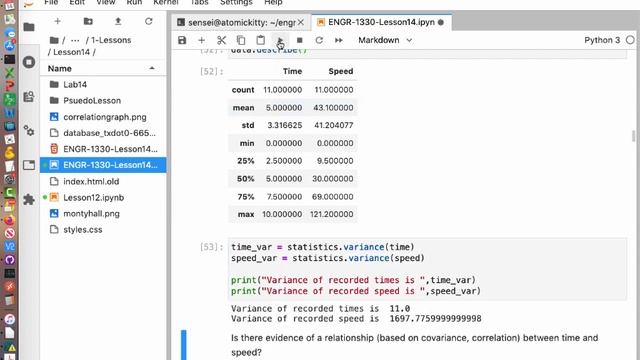Screen dimensions: 640x360
Task: Insert a new cell below with the plus icon
Action: [x=201, y=40]
